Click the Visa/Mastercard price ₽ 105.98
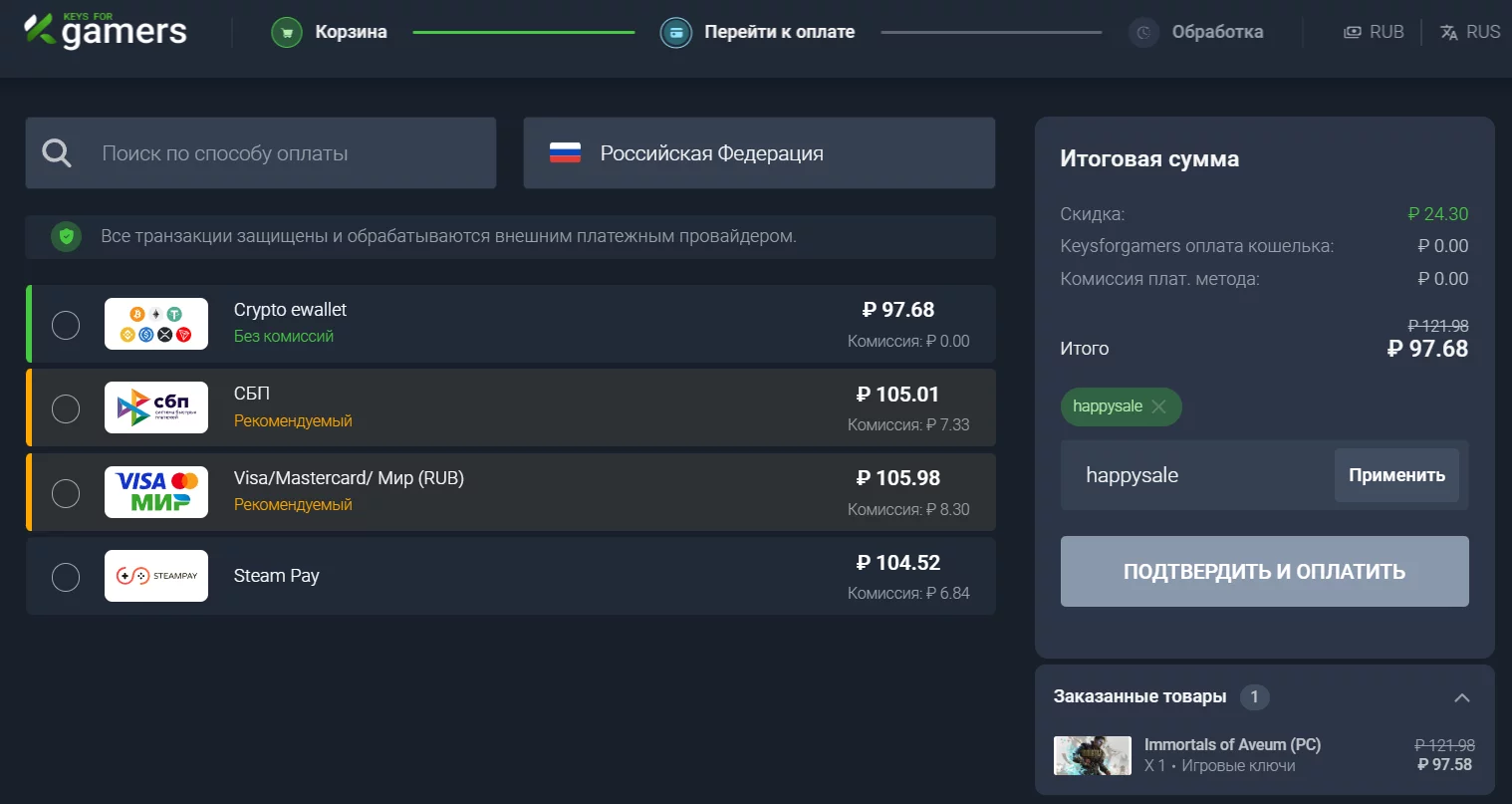The height and width of the screenshot is (804, 1512). click(x=898, y=478)
